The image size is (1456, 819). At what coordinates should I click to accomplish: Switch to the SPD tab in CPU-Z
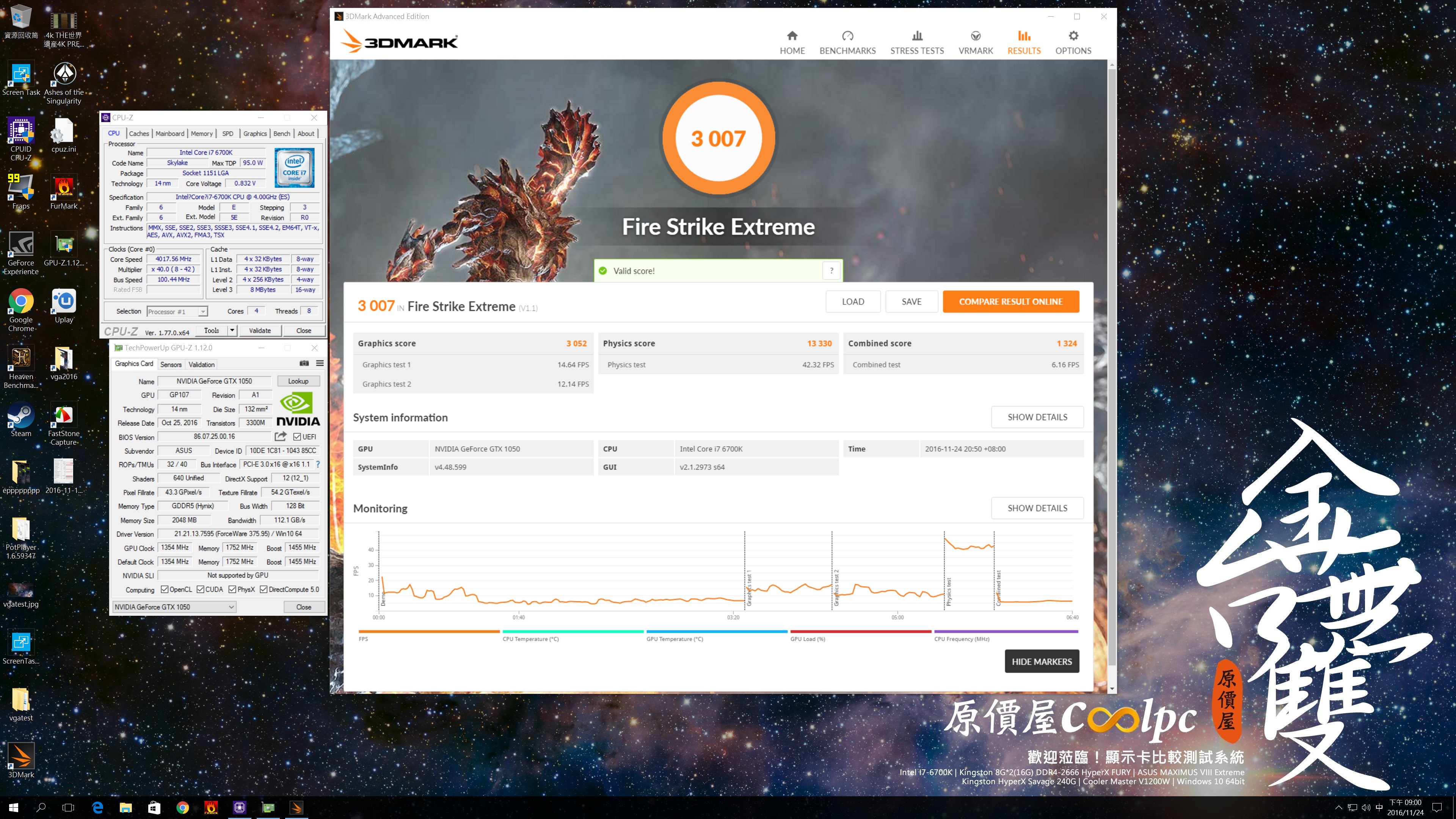(x=227, y=133)
